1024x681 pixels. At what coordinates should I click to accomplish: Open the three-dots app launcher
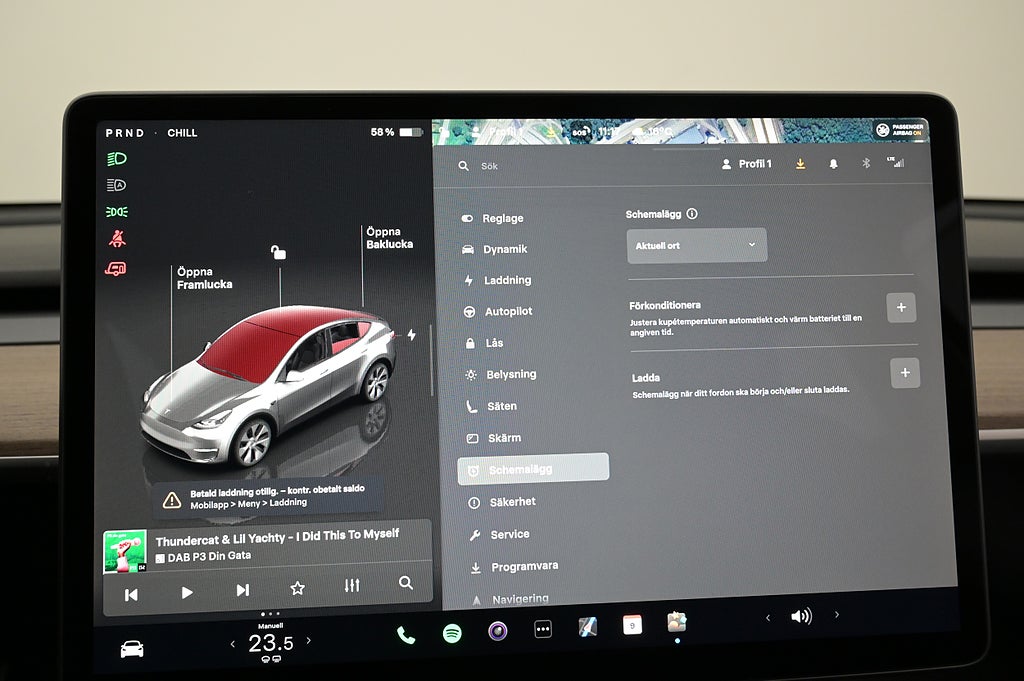point(543,630)
